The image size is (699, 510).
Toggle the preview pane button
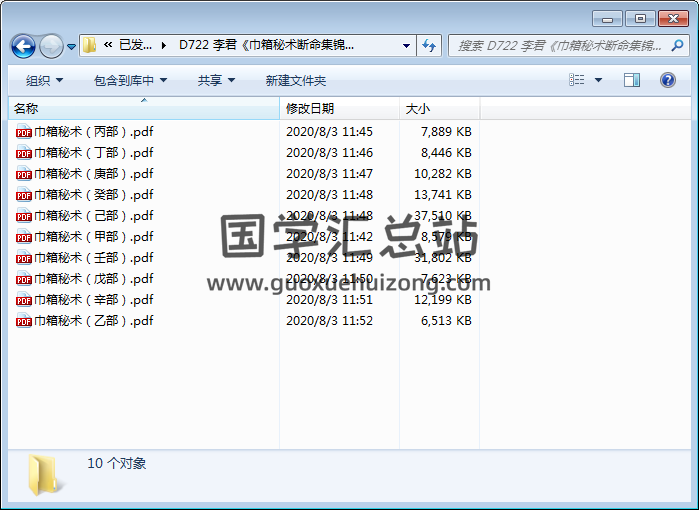[632, 80]
